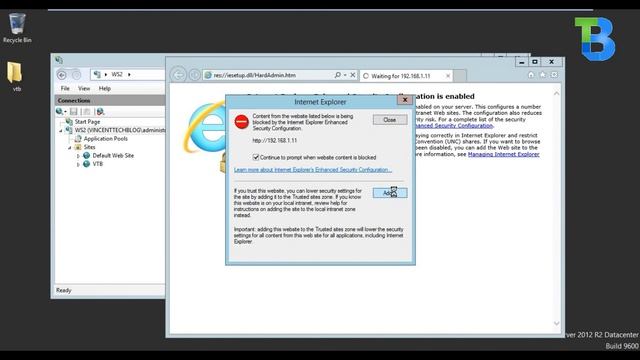Click the save icon in Connections toolbar
This screenshot has height=360, width=640.
(73, 111)
